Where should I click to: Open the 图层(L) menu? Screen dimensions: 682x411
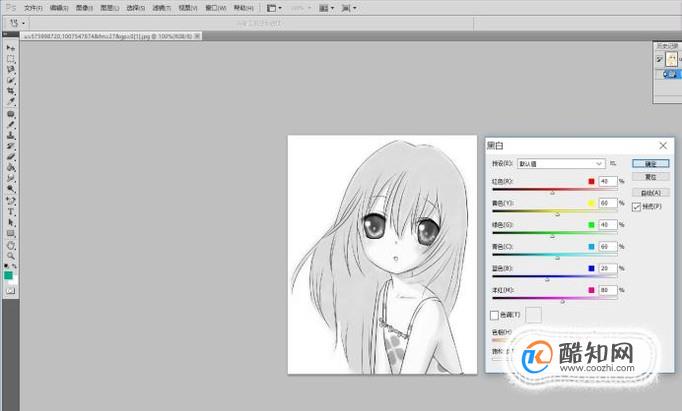[x=110, y=8]
